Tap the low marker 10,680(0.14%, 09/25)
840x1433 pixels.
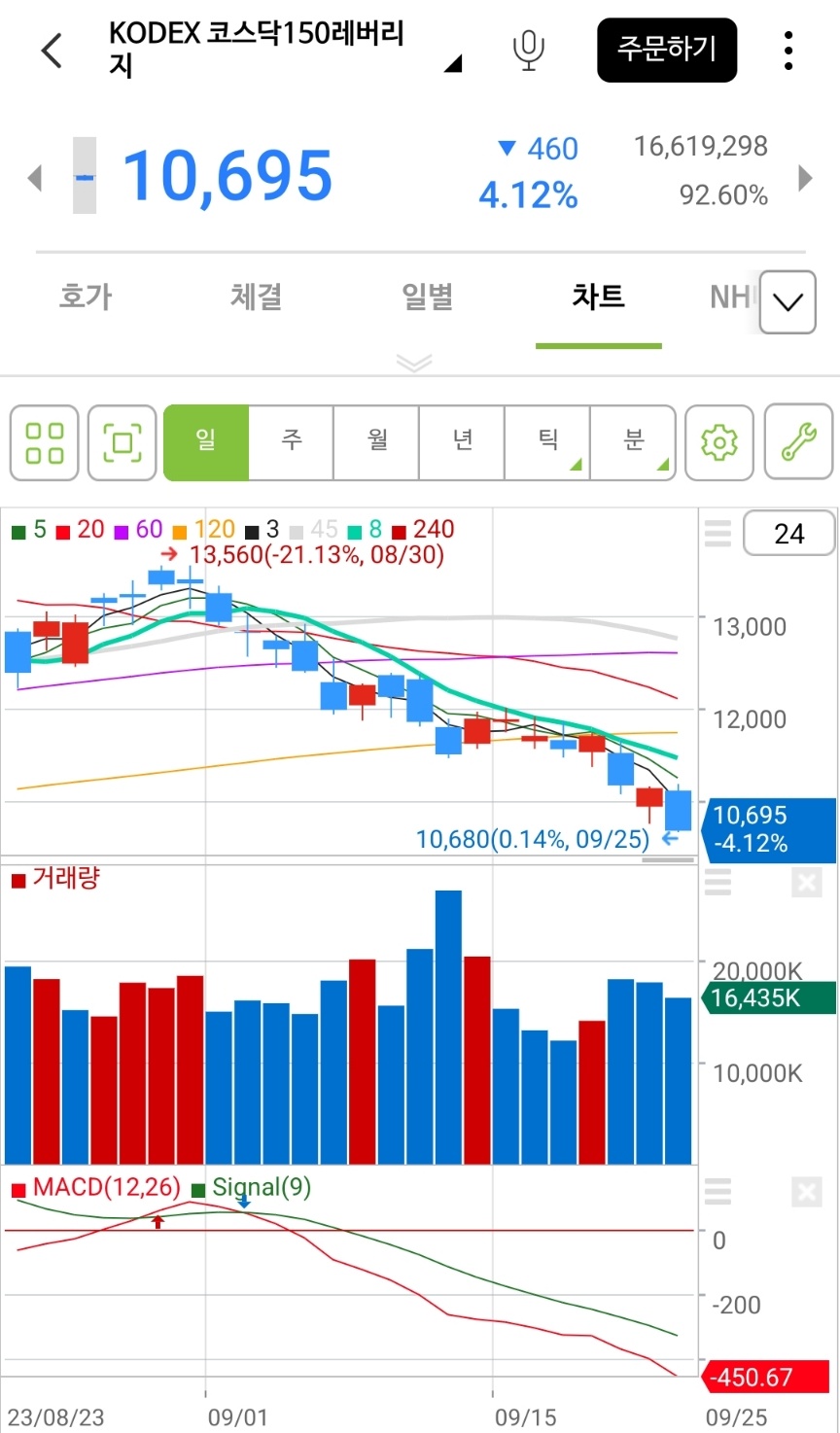point(547,839)
